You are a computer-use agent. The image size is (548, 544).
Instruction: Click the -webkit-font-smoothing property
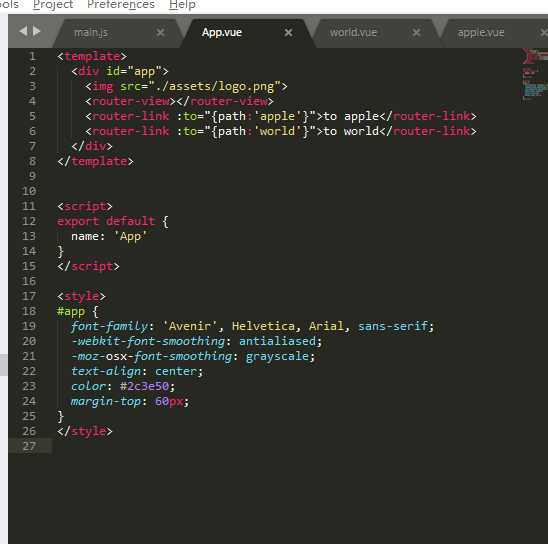coord(148,341)
